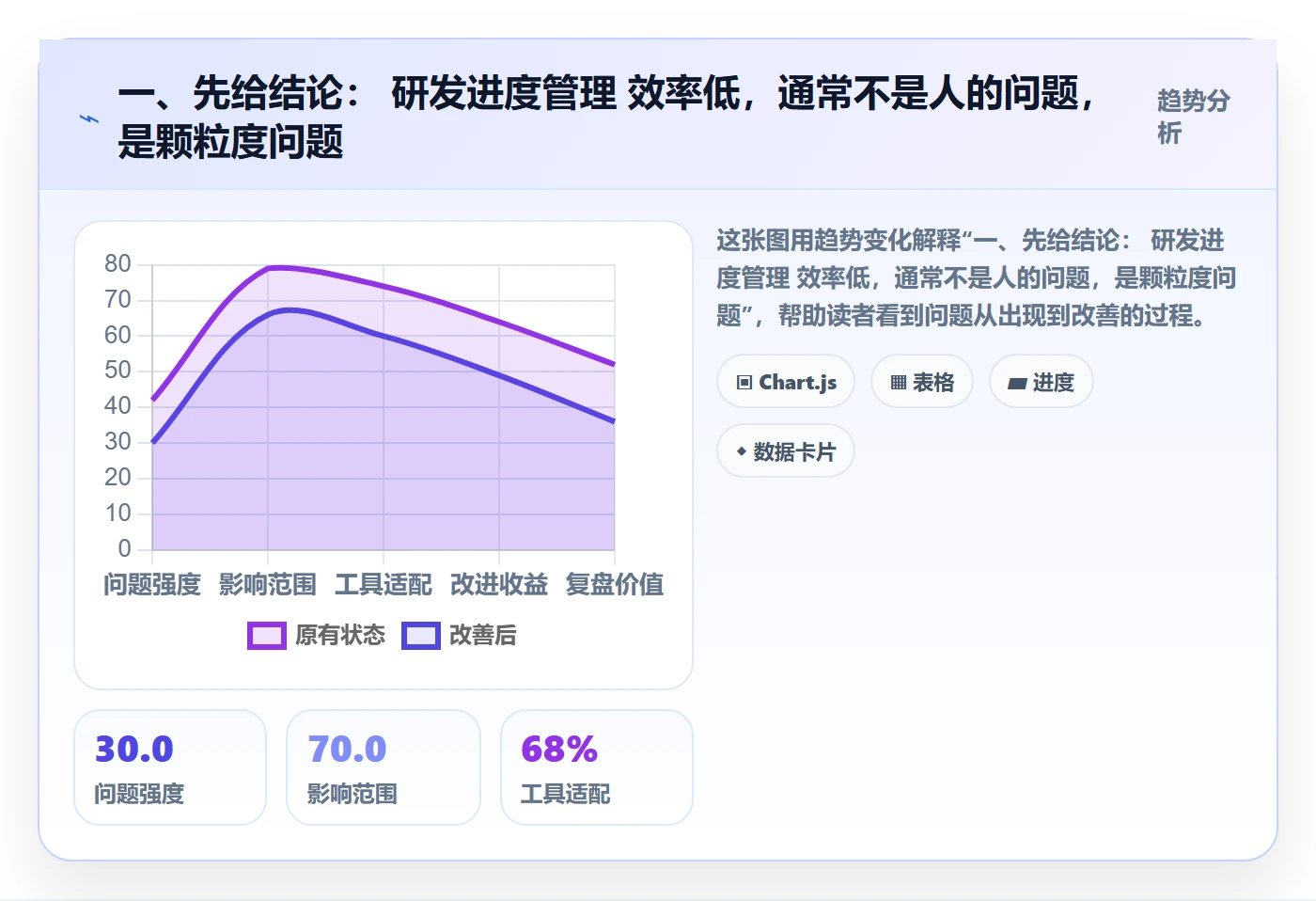Toggle the 原有状态 legend series
Screen dimensions: 1316x901
[x=317, y=636]
